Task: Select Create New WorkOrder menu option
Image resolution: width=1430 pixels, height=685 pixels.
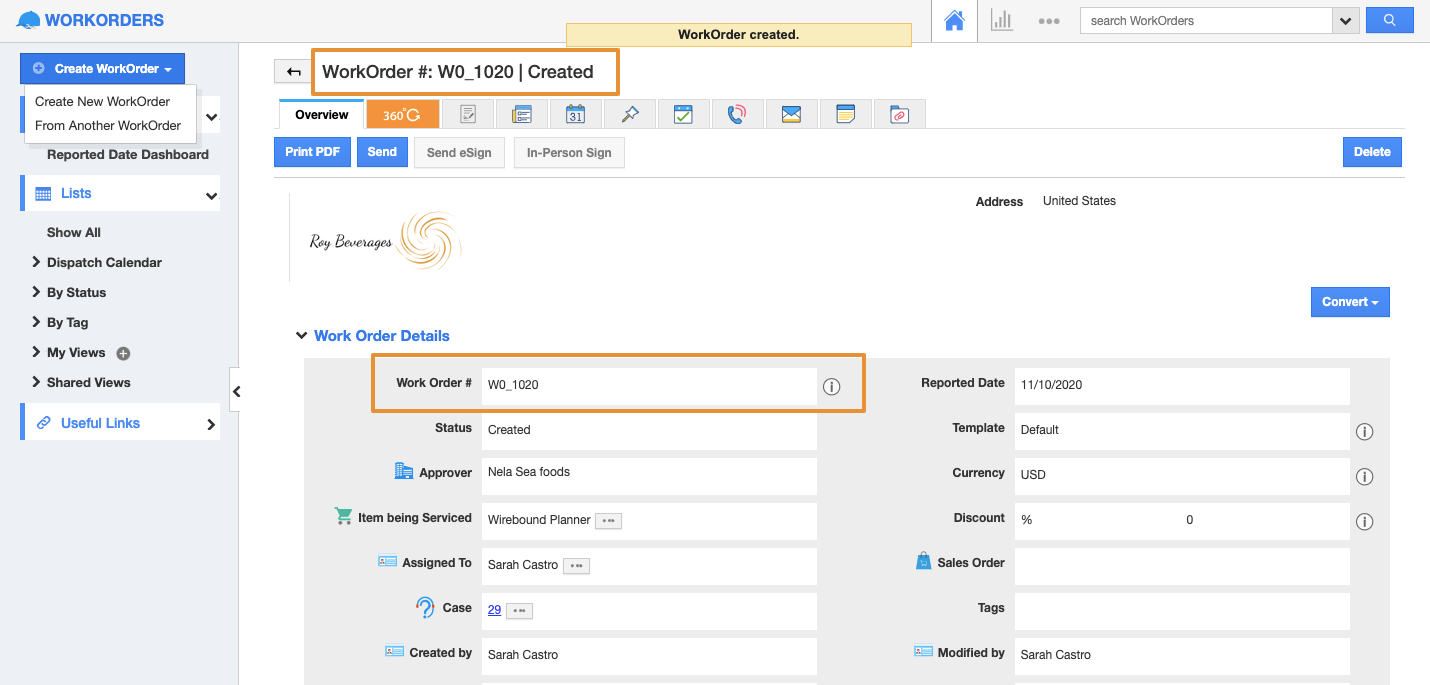Action: [x=102, y=102]
